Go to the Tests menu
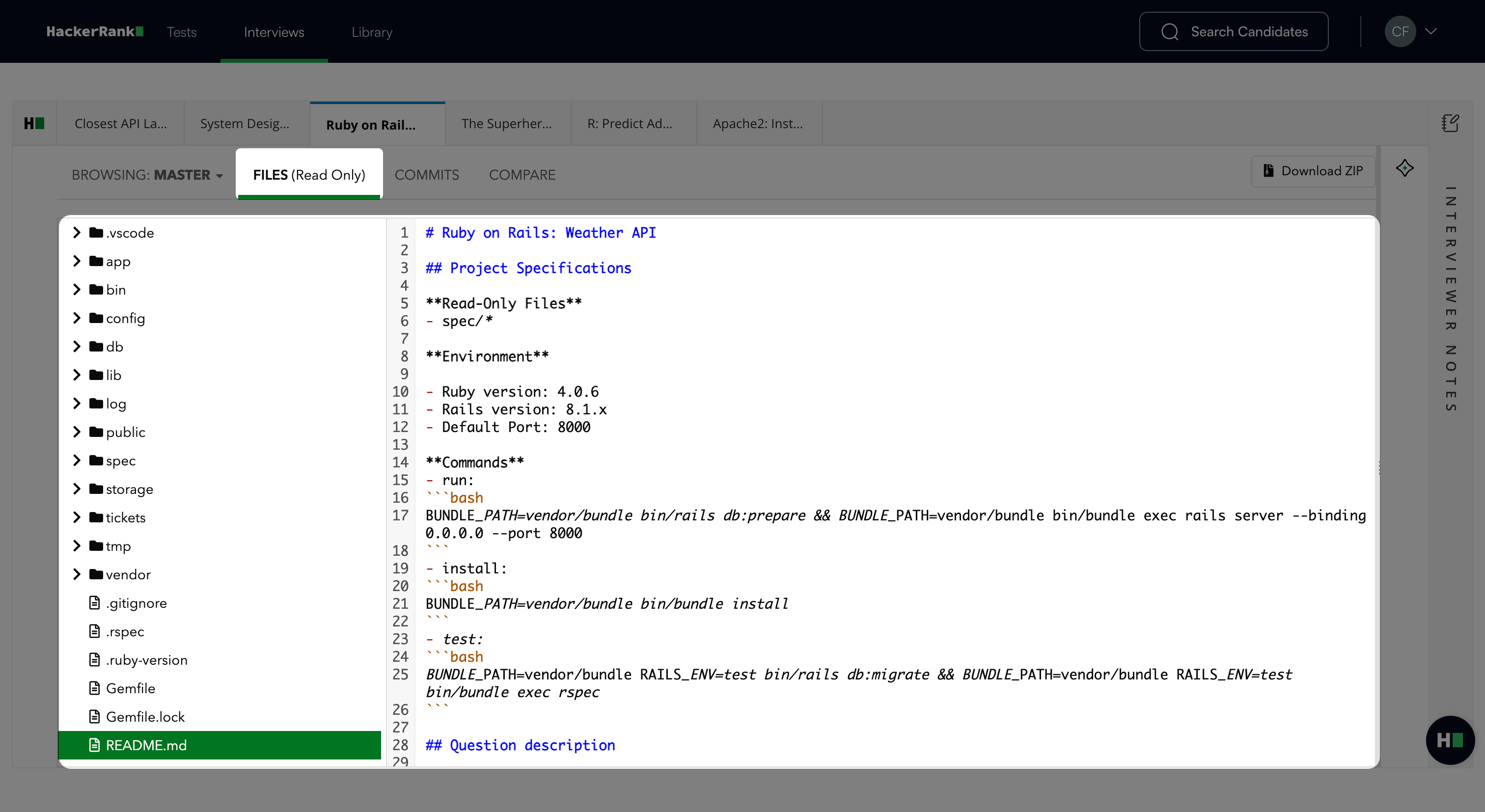The height and width of the screenshot is (812, 1485). 182,32
